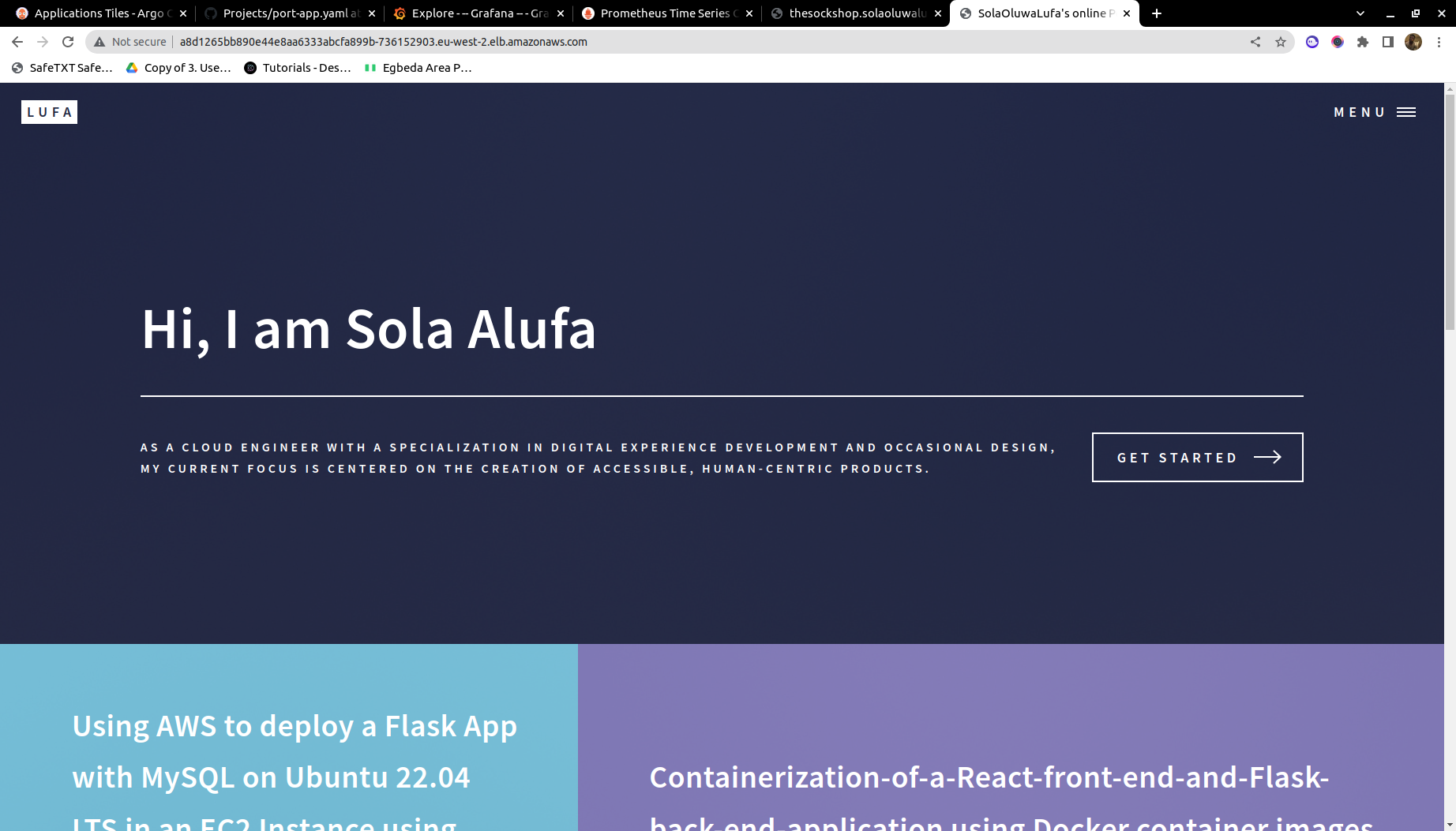Click the vertical page scrollbar thumb
The height and width of the screenshot is (831, 1456).
1450,211
